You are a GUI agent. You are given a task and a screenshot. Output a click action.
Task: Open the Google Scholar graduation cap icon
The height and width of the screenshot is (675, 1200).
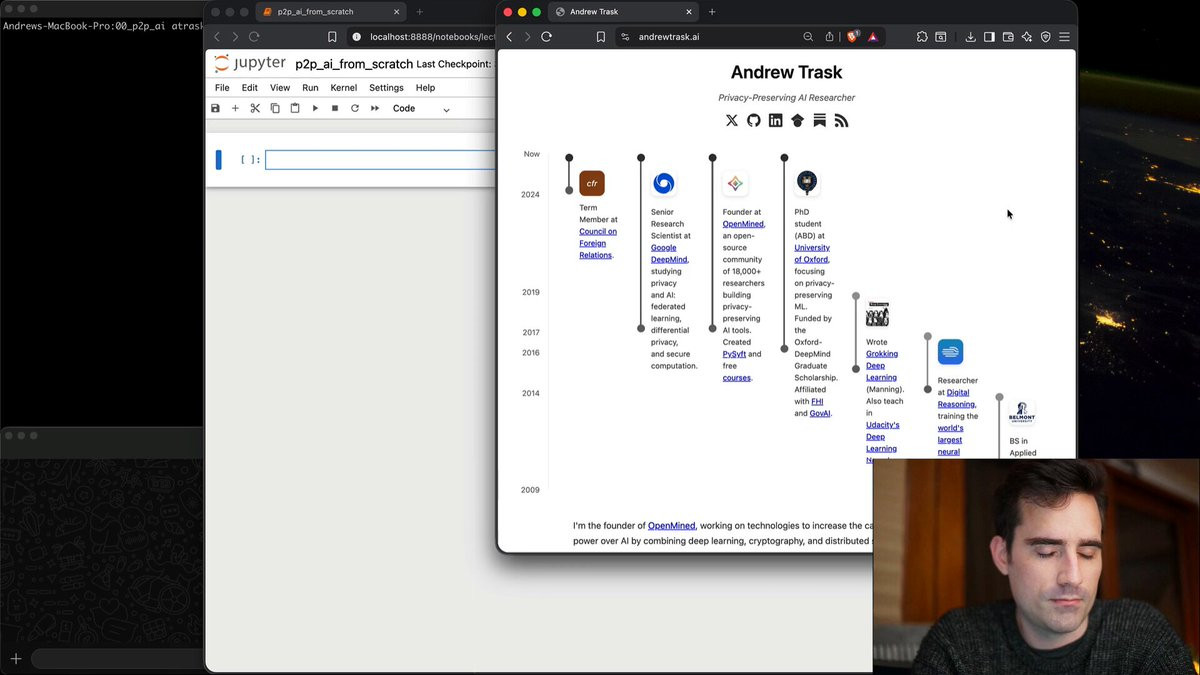coord(798,120)
